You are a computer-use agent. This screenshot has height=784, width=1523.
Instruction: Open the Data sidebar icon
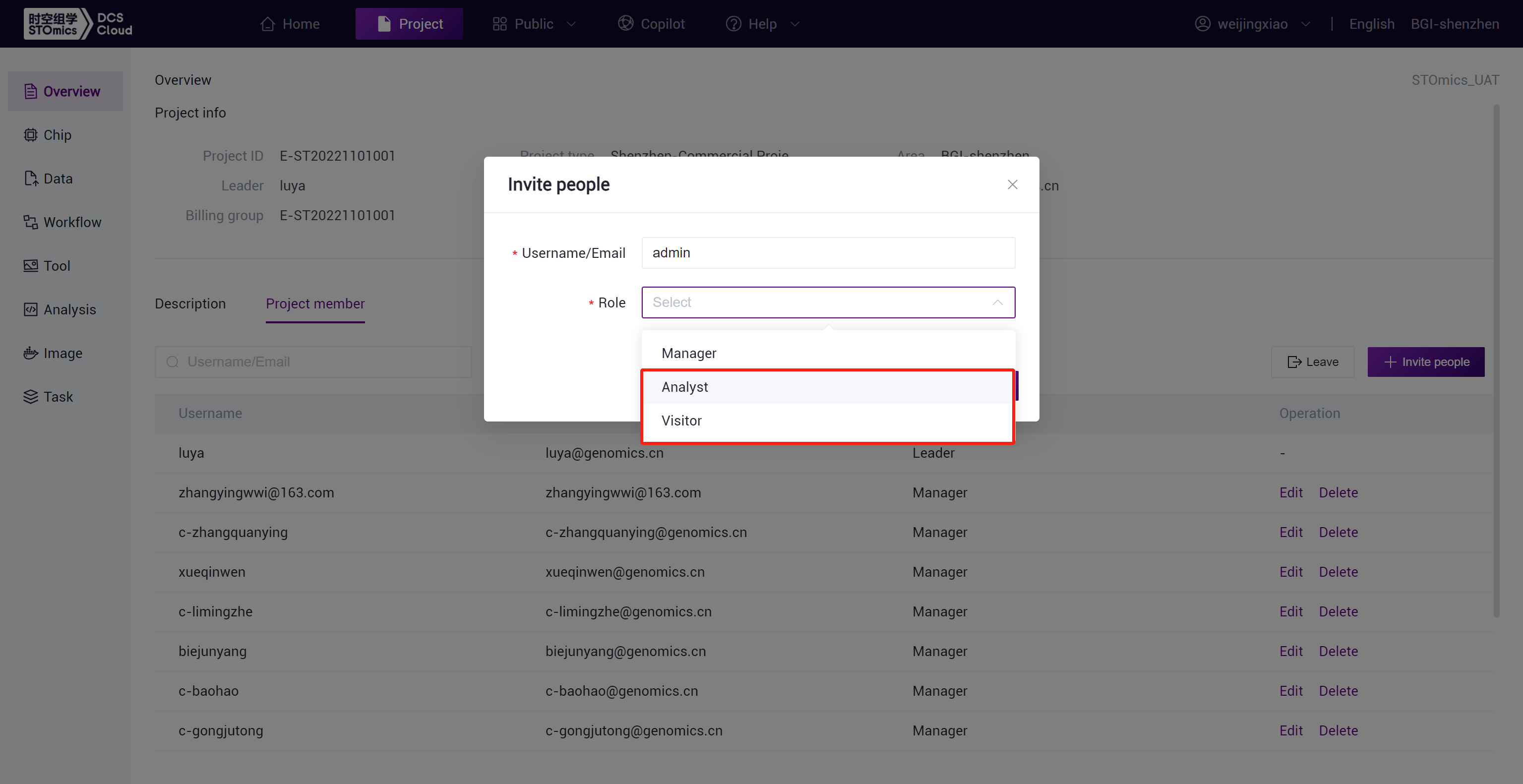click(x=30, y=179)
